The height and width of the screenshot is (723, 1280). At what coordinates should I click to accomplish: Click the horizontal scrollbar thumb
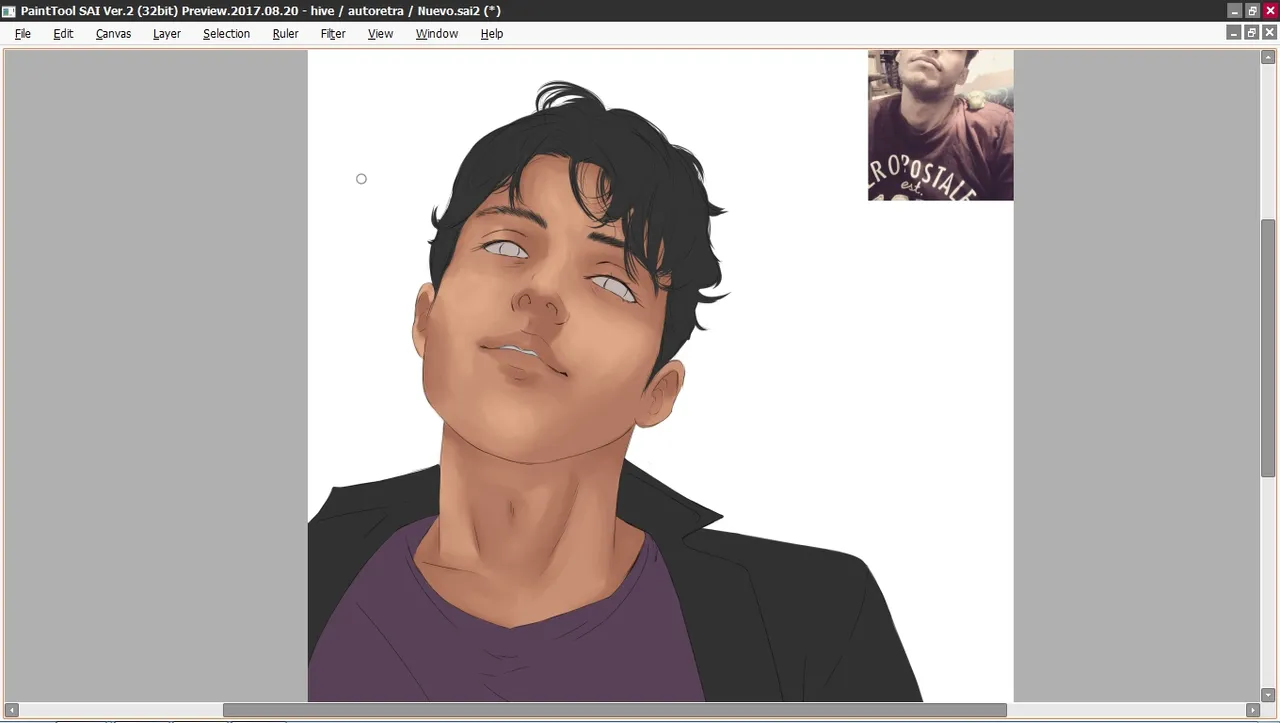[614, 710]
